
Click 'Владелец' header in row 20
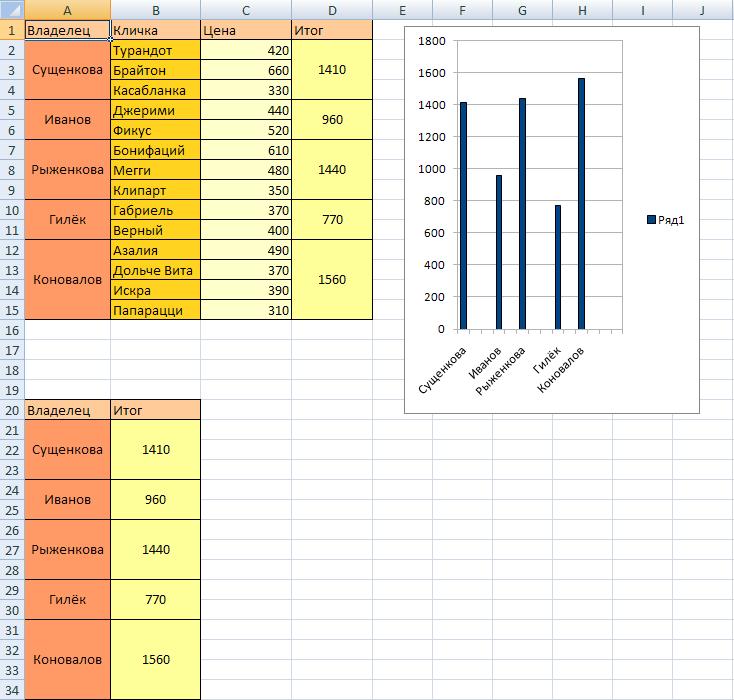(67, 410)
